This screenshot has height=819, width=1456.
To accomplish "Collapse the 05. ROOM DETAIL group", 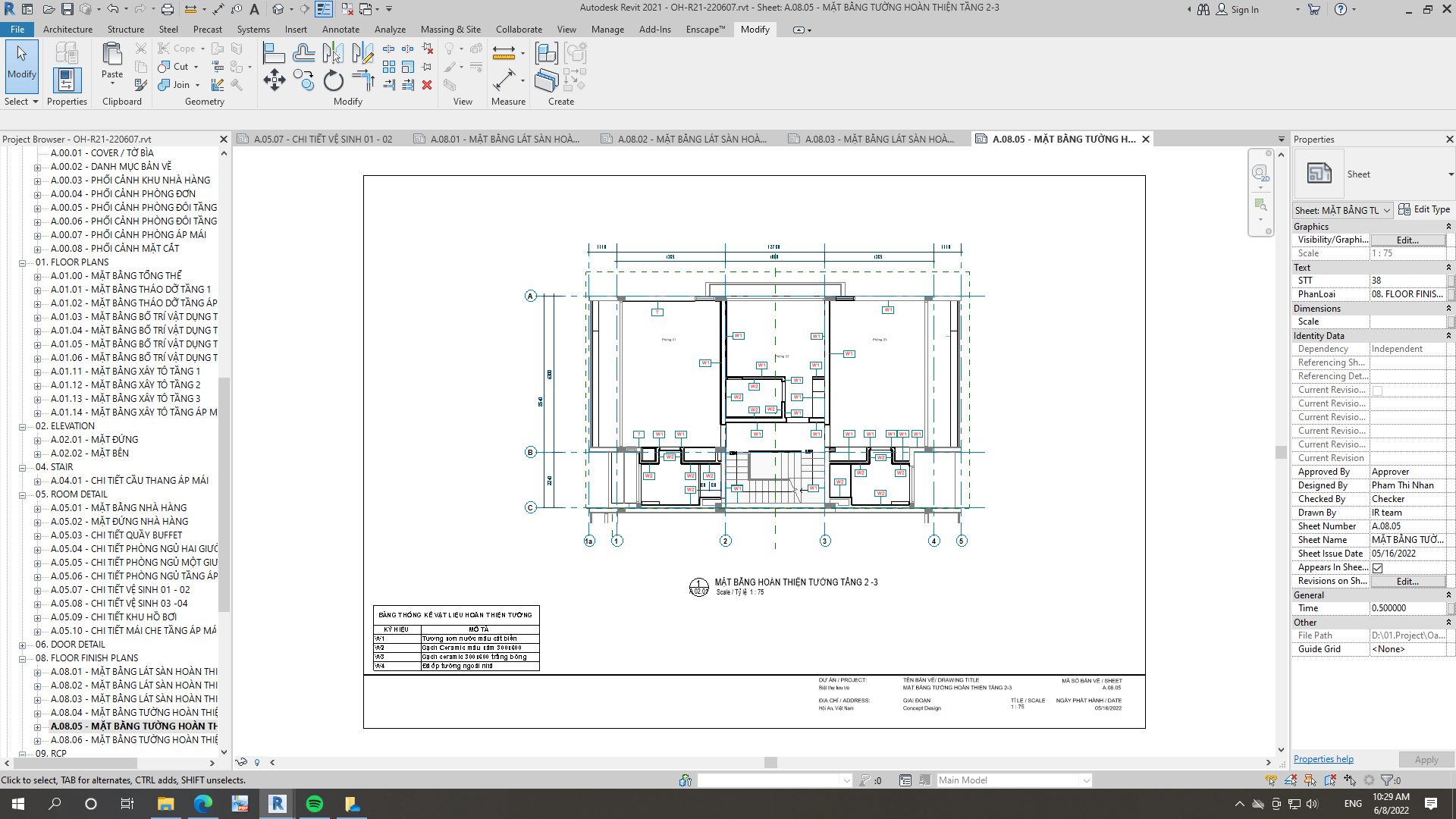I will pos(23,494).
